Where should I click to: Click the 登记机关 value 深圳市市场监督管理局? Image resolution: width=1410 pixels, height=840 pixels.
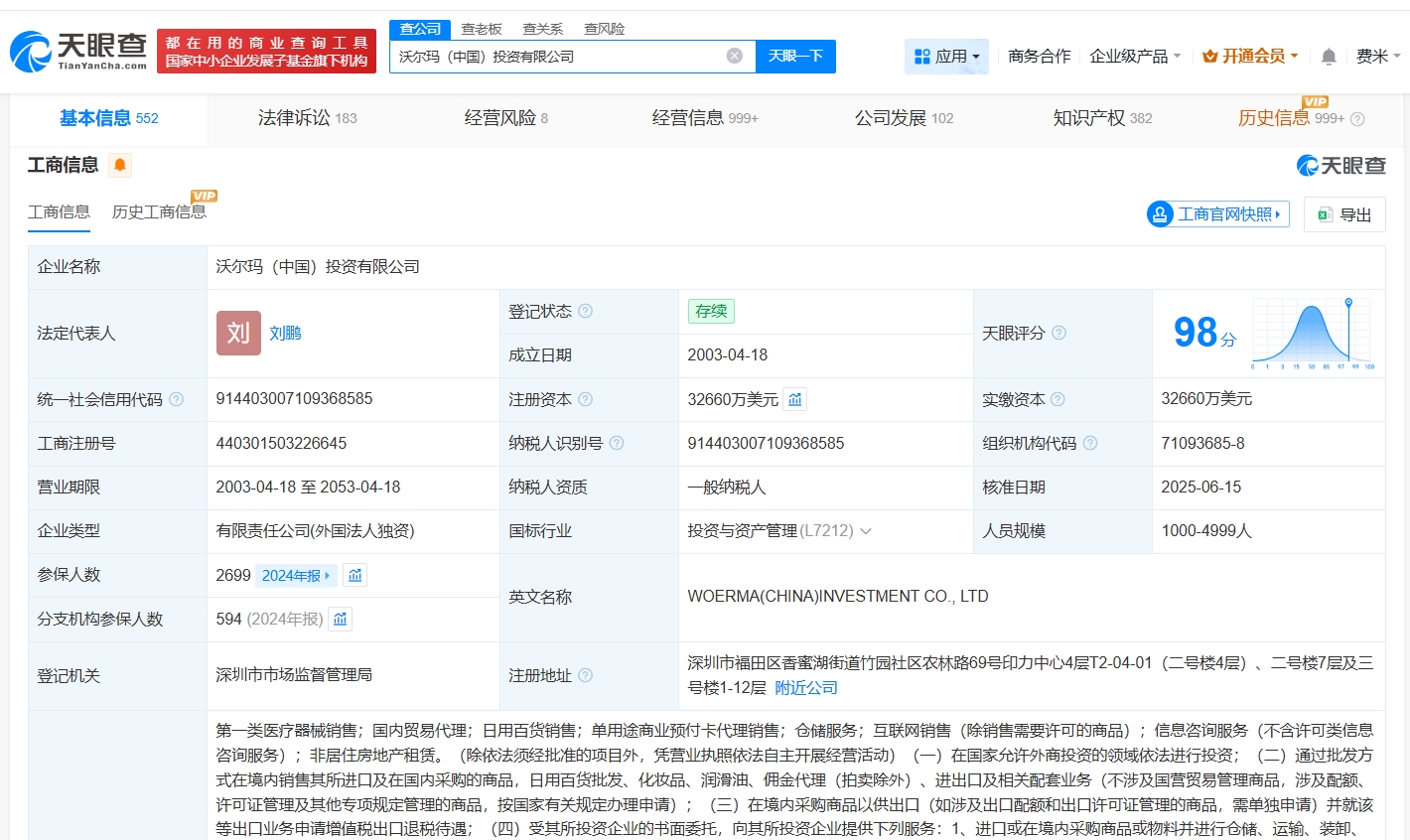(x=294, y=675)
